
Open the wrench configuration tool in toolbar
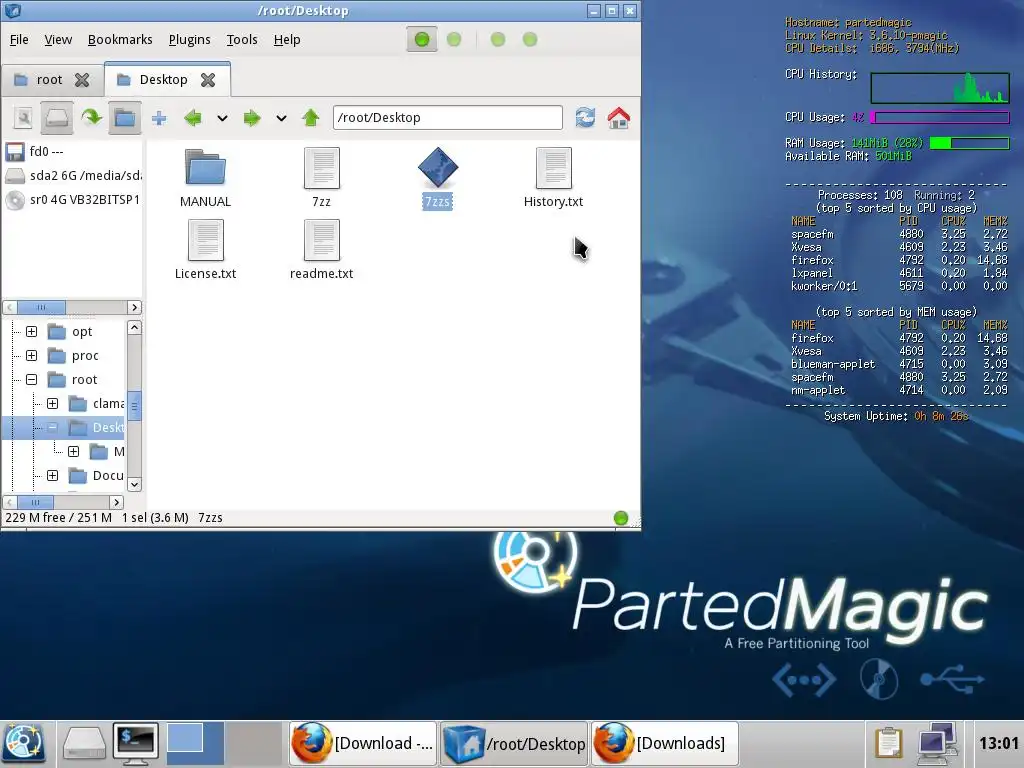[24, 118]
